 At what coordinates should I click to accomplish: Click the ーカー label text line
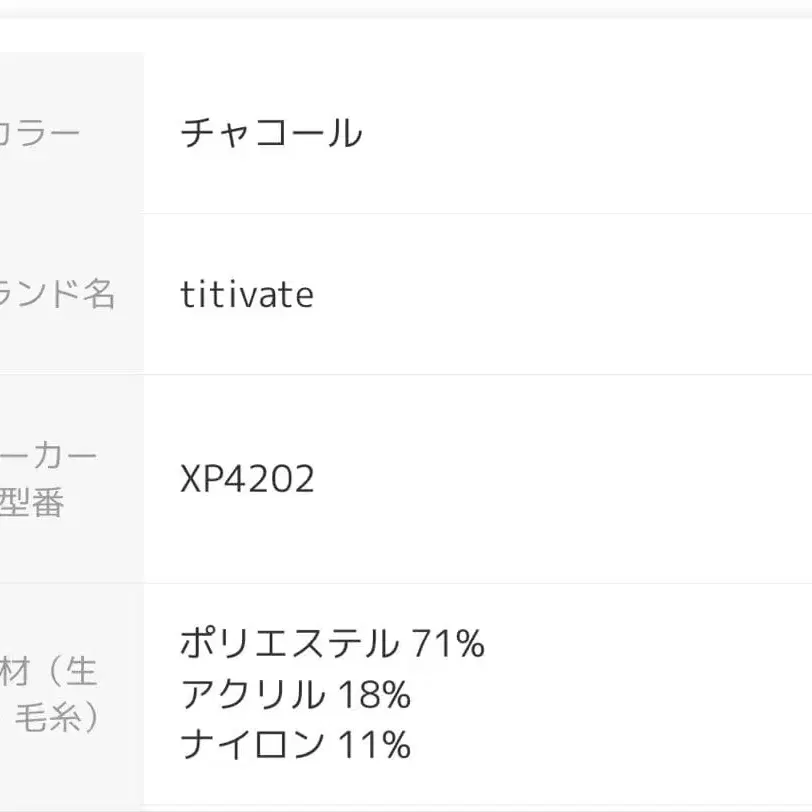(50, 456)
